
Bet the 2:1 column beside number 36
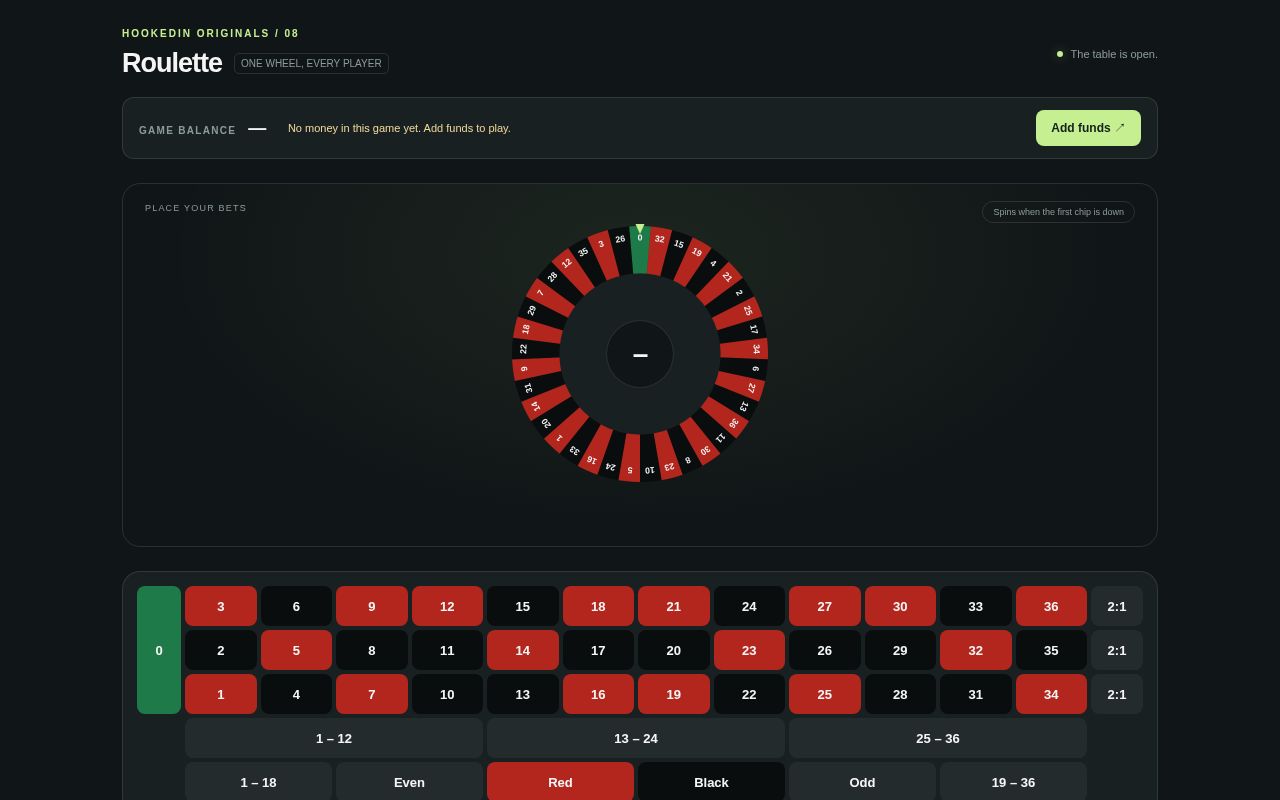(x=1117, y=606)
